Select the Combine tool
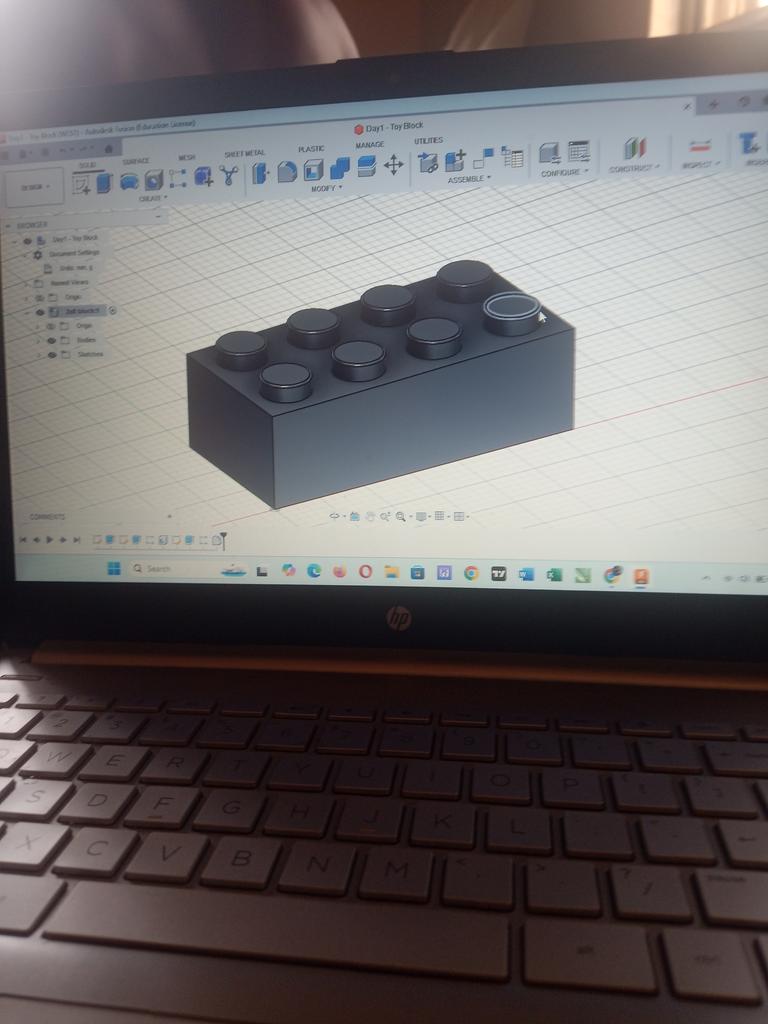This screenshot has height=1024, width=768. [x=340, y=168]
